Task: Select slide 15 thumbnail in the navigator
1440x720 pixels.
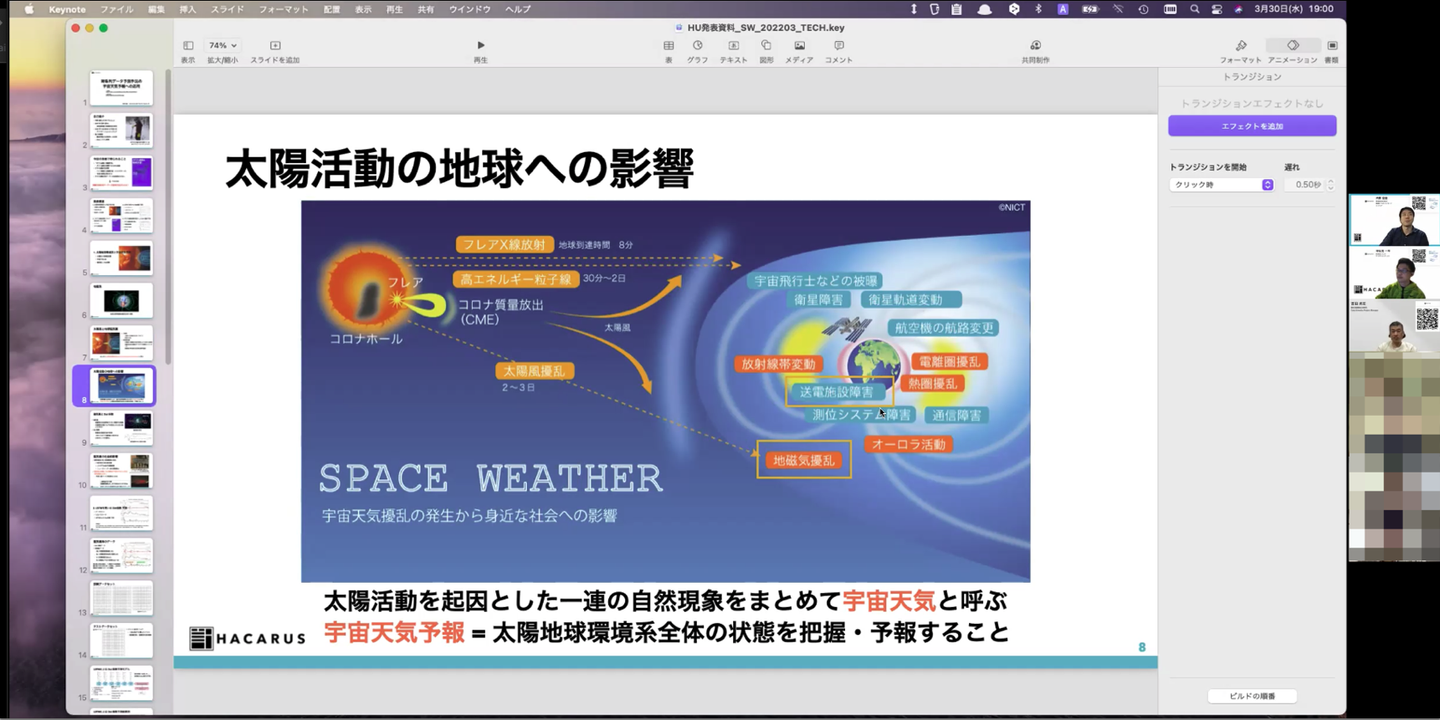Action: point(121,683)
